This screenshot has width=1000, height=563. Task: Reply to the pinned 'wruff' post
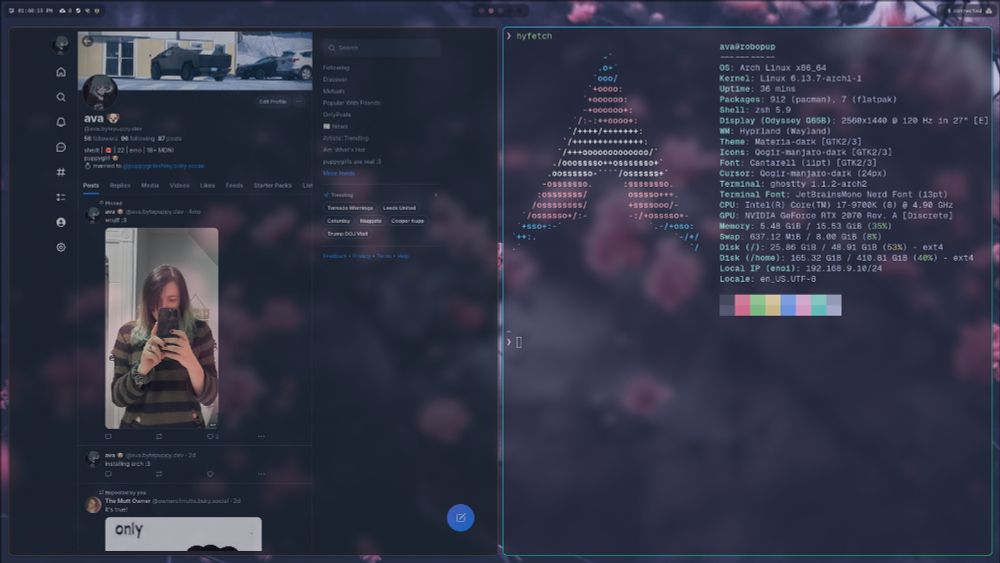(x=108, y=437)
